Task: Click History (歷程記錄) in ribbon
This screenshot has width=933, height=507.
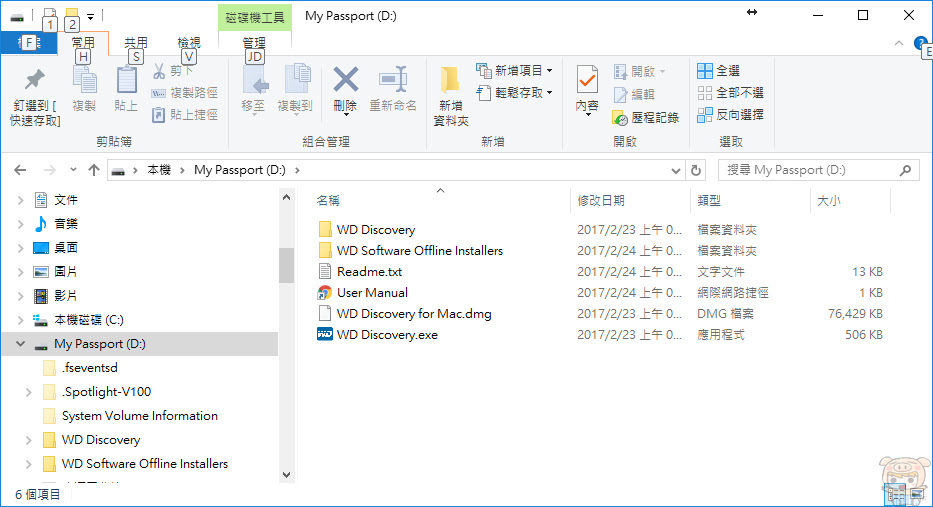Action: [646, 117]
